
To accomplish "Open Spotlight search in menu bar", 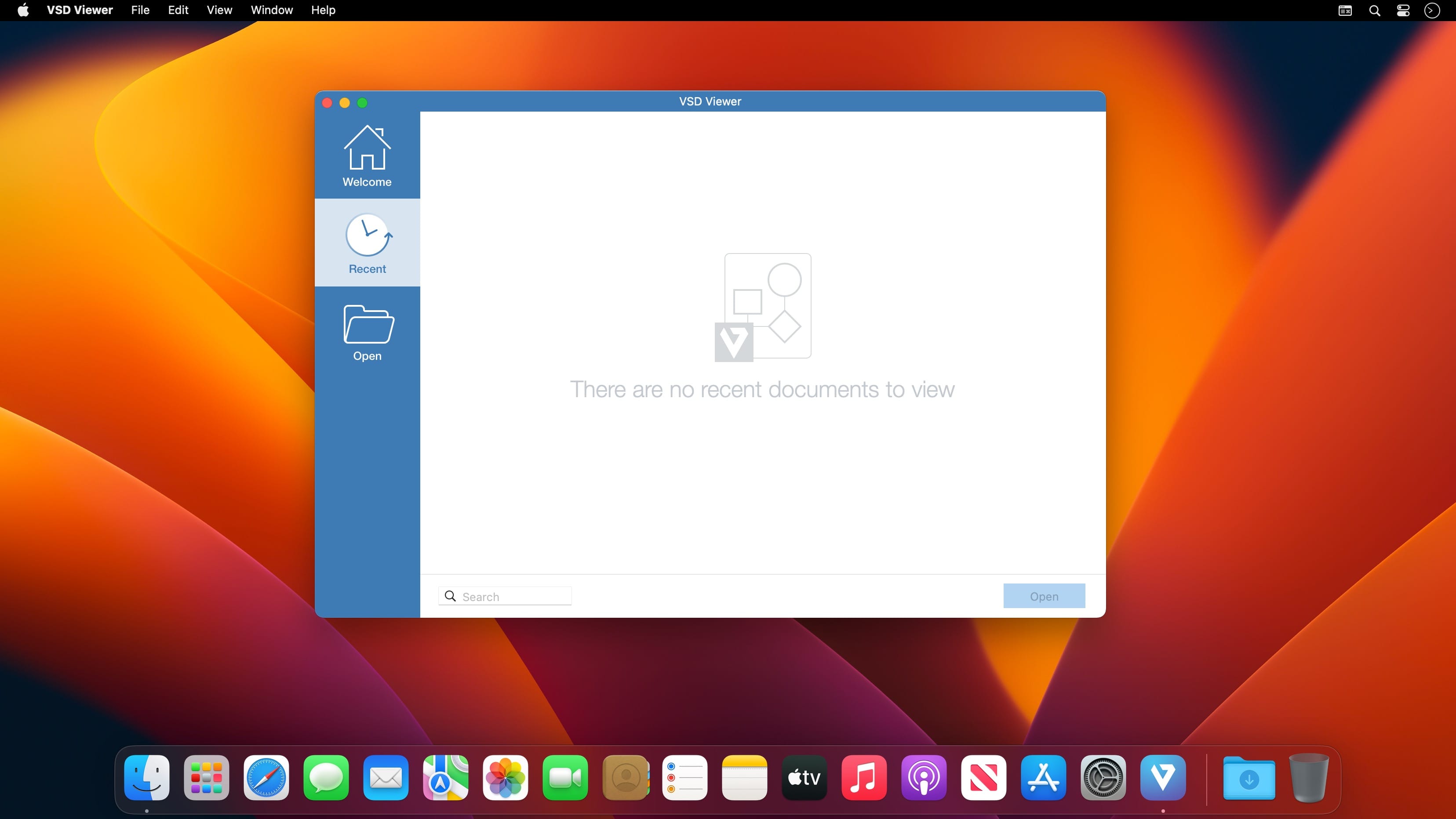I will coord(1375,11).
